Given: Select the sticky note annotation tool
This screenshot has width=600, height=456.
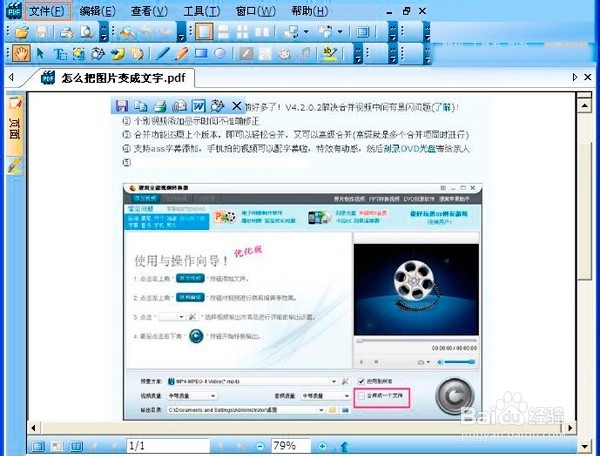Looking at the screenshot, I should click(137, 54).
